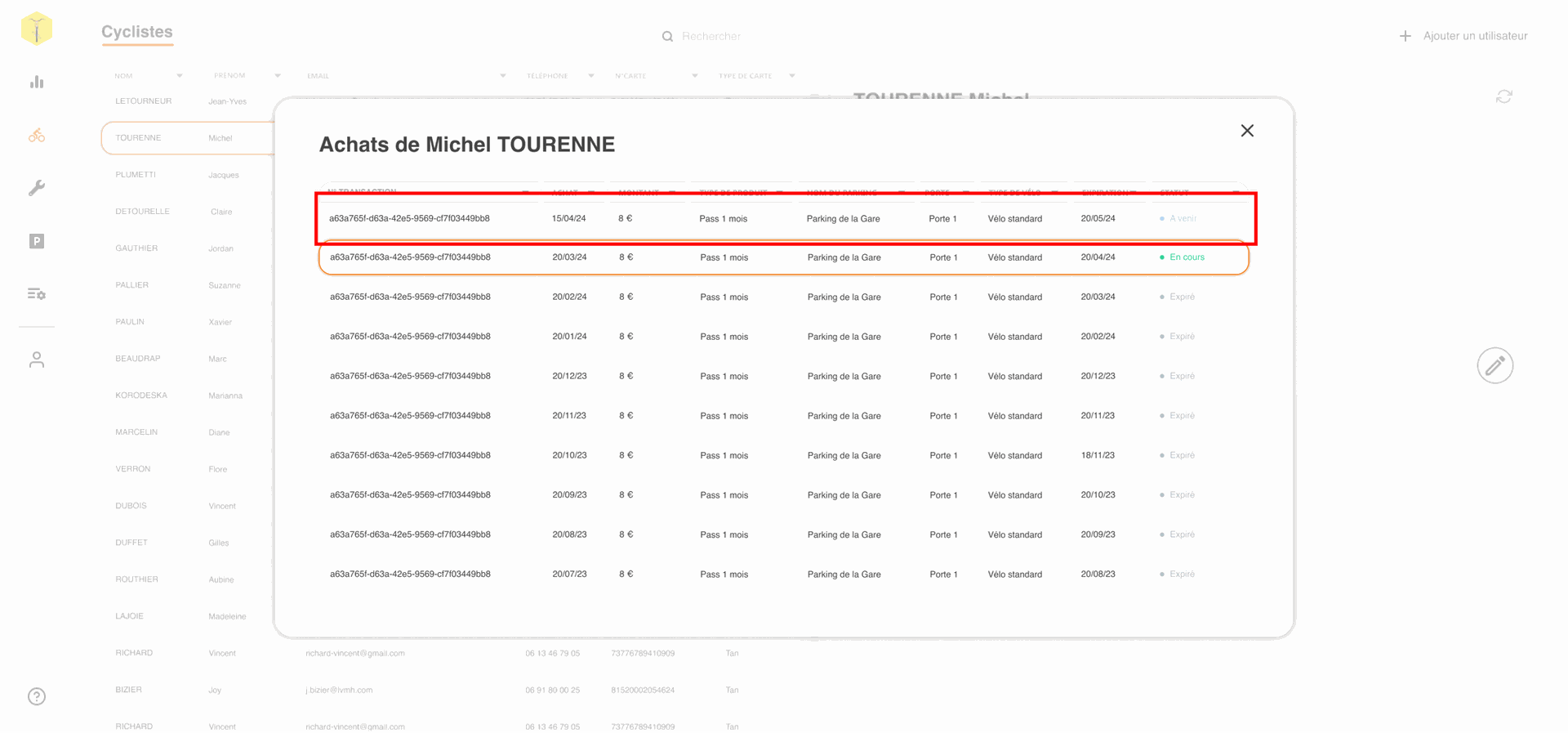Select cyclist DETOURELLE in the list
This screenshot has width=1568, height=733.
[142, 212]
